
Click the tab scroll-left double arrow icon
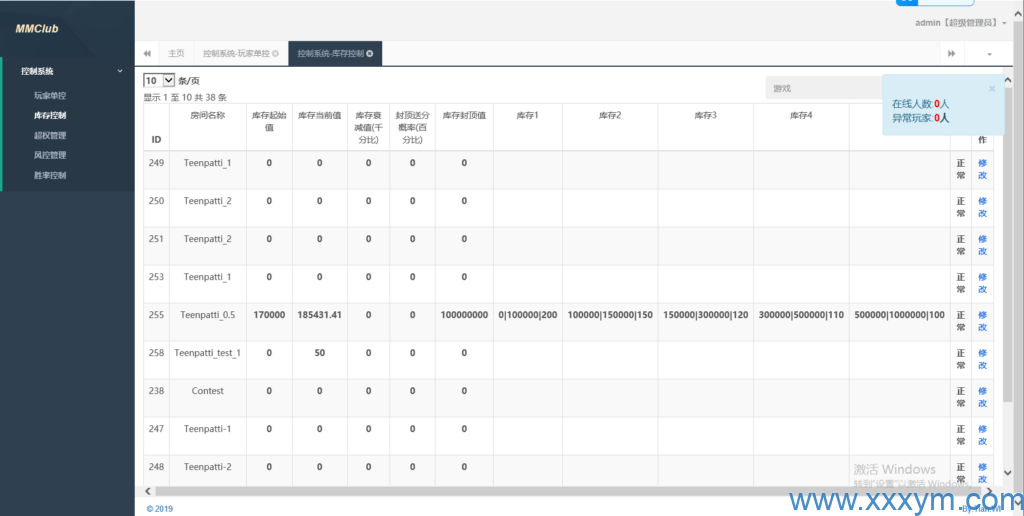click(147, 53)
